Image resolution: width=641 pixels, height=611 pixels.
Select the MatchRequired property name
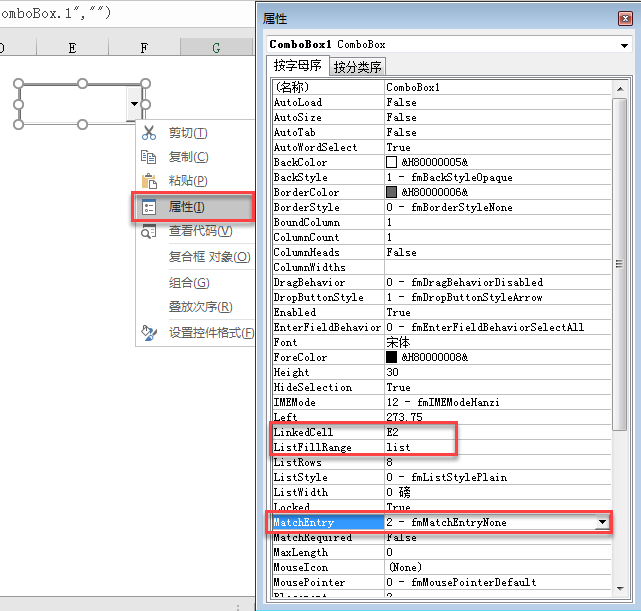(312, 537)
